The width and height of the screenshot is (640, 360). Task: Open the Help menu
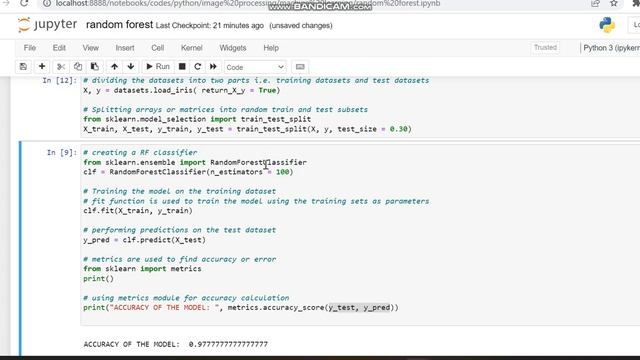coord(271,48)
